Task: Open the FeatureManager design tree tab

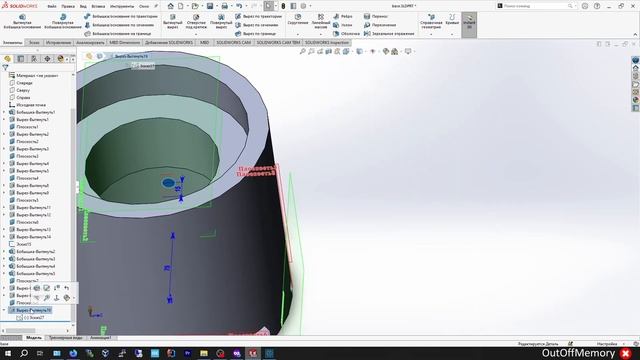Action: tap(7, 59)
